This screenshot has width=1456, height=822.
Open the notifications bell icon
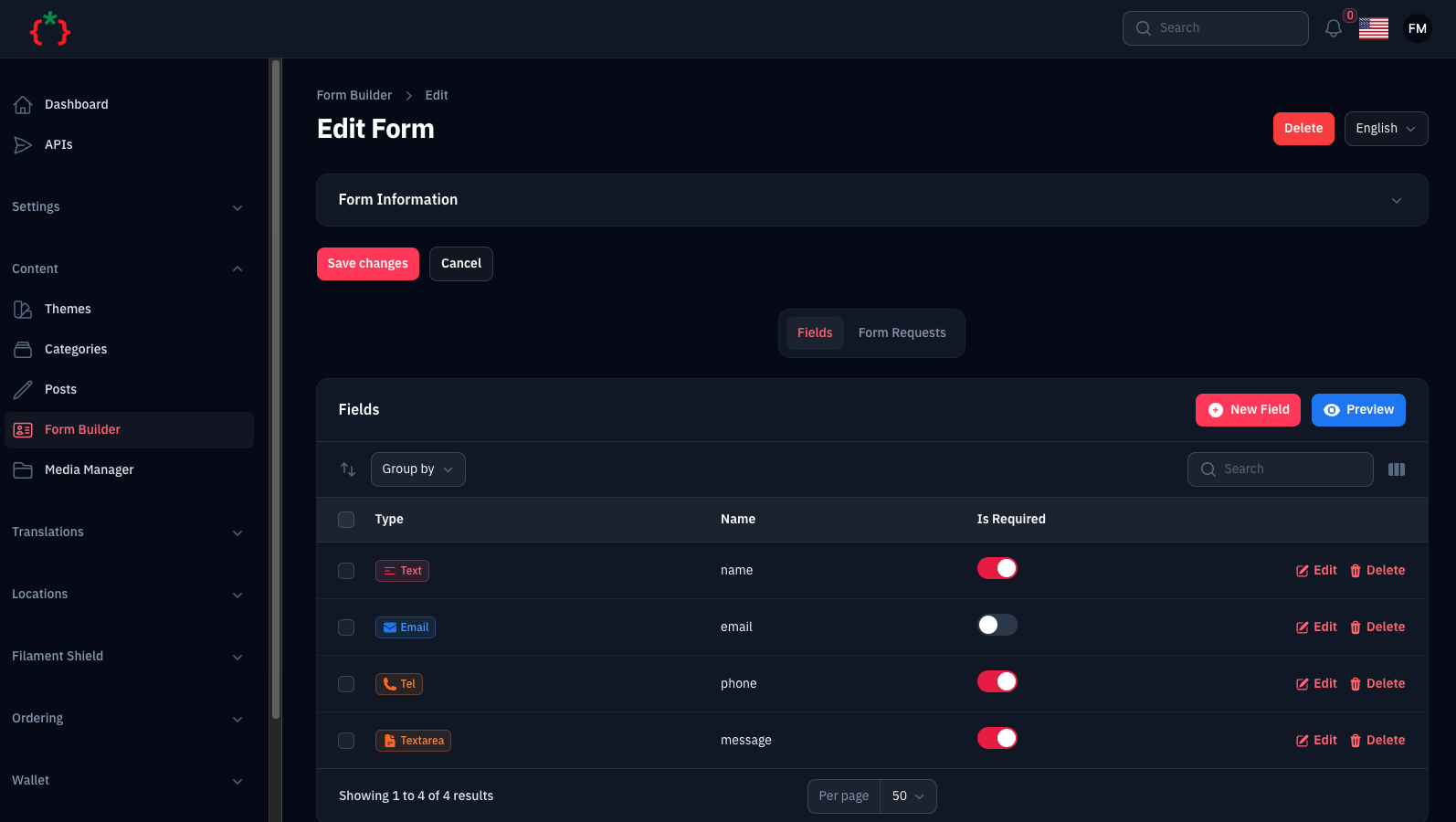coord(1334,28)
